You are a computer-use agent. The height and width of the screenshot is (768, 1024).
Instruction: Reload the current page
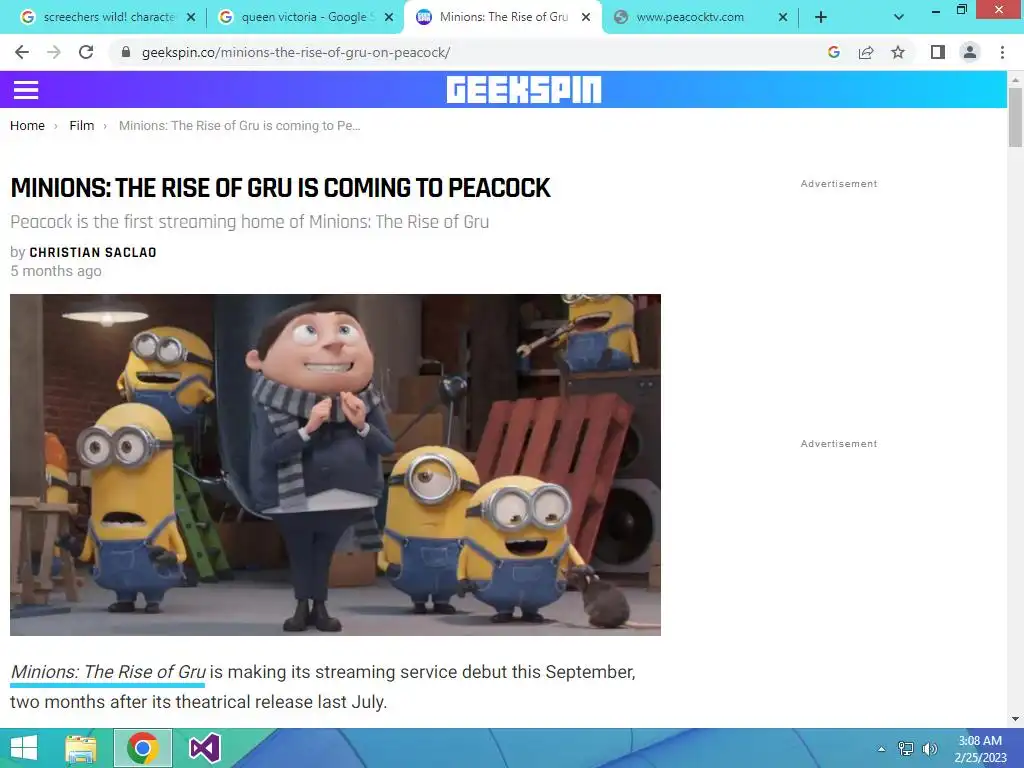coord(86,52)
